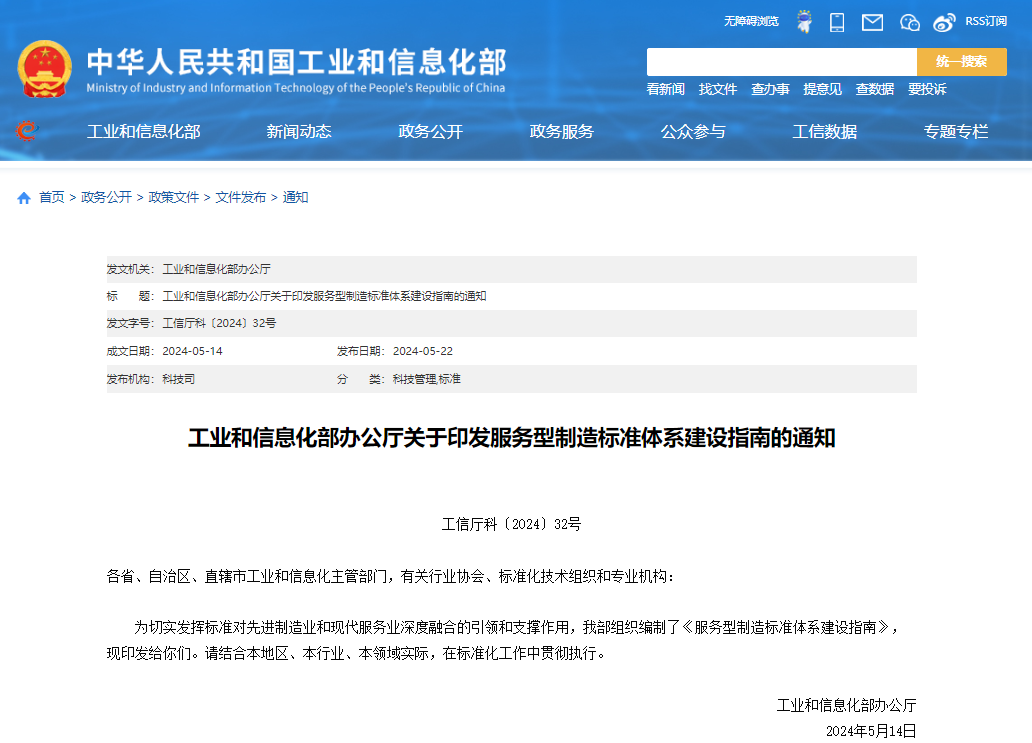The width and height of the screenshot is (1032, 743).
Task: Open the 工信数据 navigation item
Action: [x=824, y=132]
